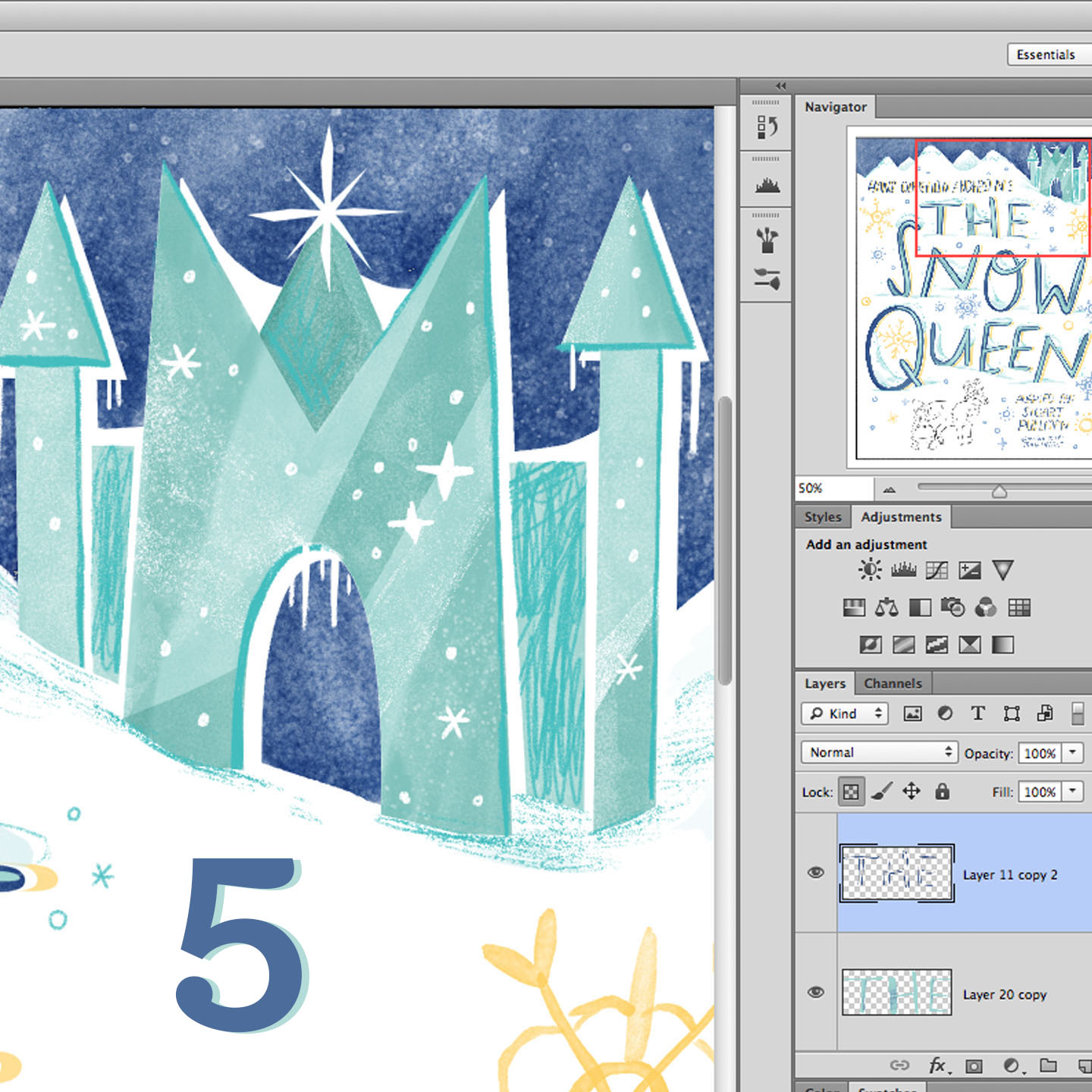The width and height of the screenshot is (1092, 1092).
Task: Switch to the Navigator tab
Action: pos(835,107)
